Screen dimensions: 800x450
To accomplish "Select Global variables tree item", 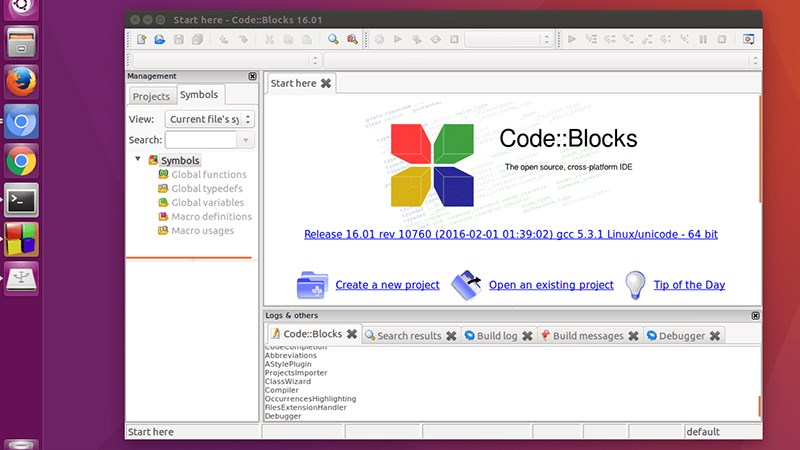I will click(207, 203).
